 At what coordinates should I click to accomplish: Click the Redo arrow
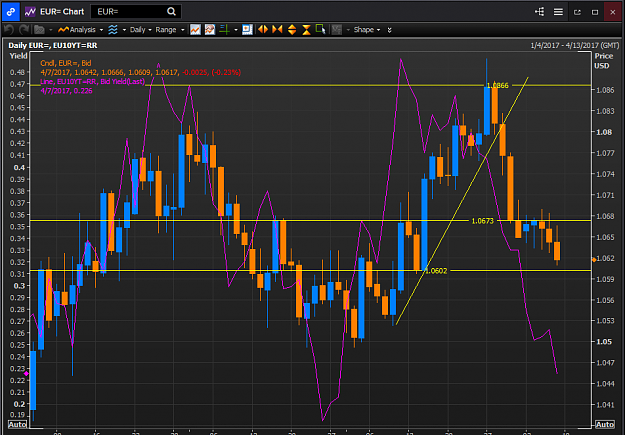[24, 30]
